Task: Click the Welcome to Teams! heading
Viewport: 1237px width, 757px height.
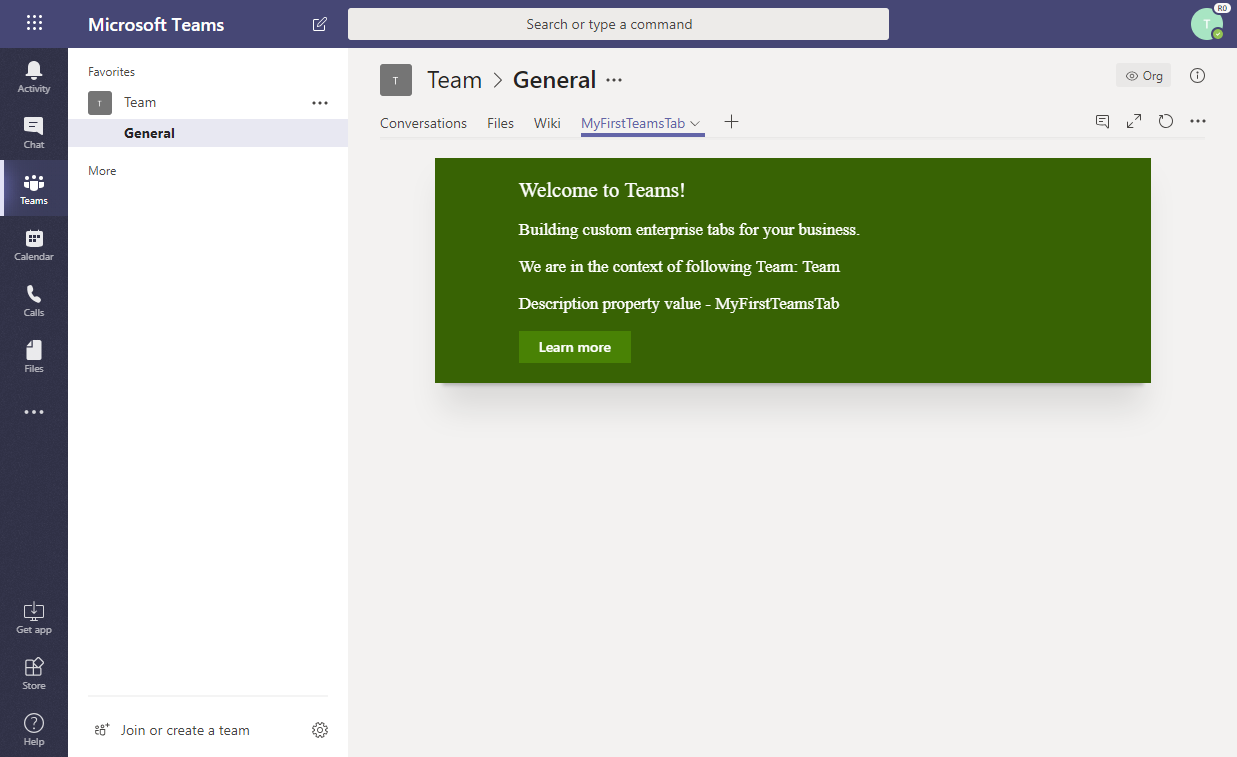Action: point(602,190)
